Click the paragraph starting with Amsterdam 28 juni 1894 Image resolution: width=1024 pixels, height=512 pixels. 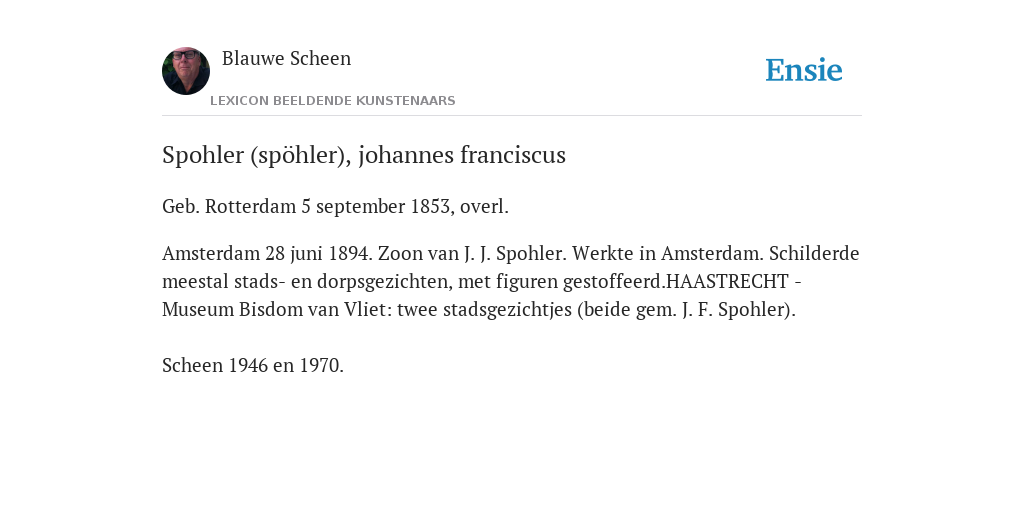511,281
